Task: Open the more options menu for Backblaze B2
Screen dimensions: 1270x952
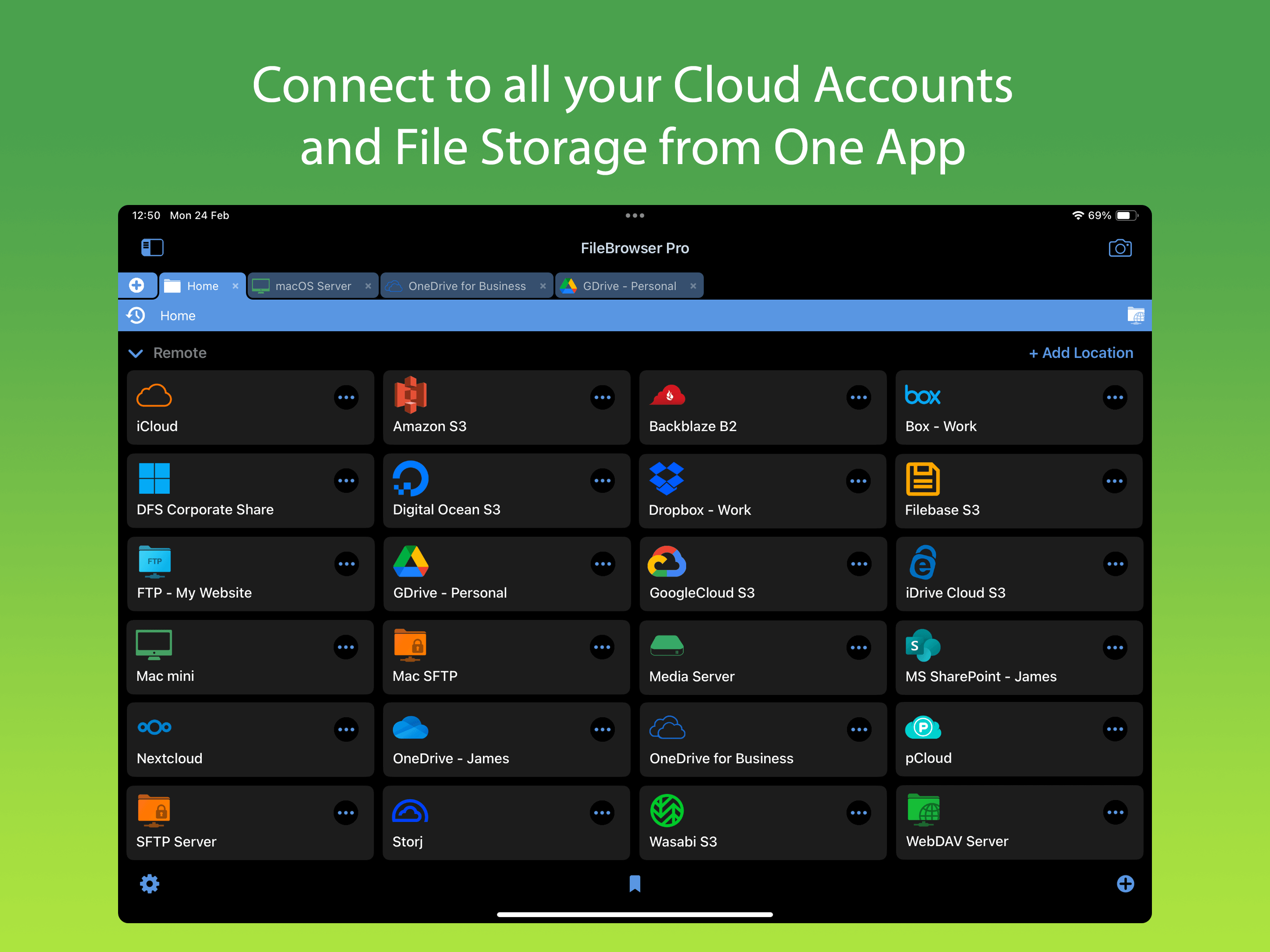Action: click(x=859, y=397)
